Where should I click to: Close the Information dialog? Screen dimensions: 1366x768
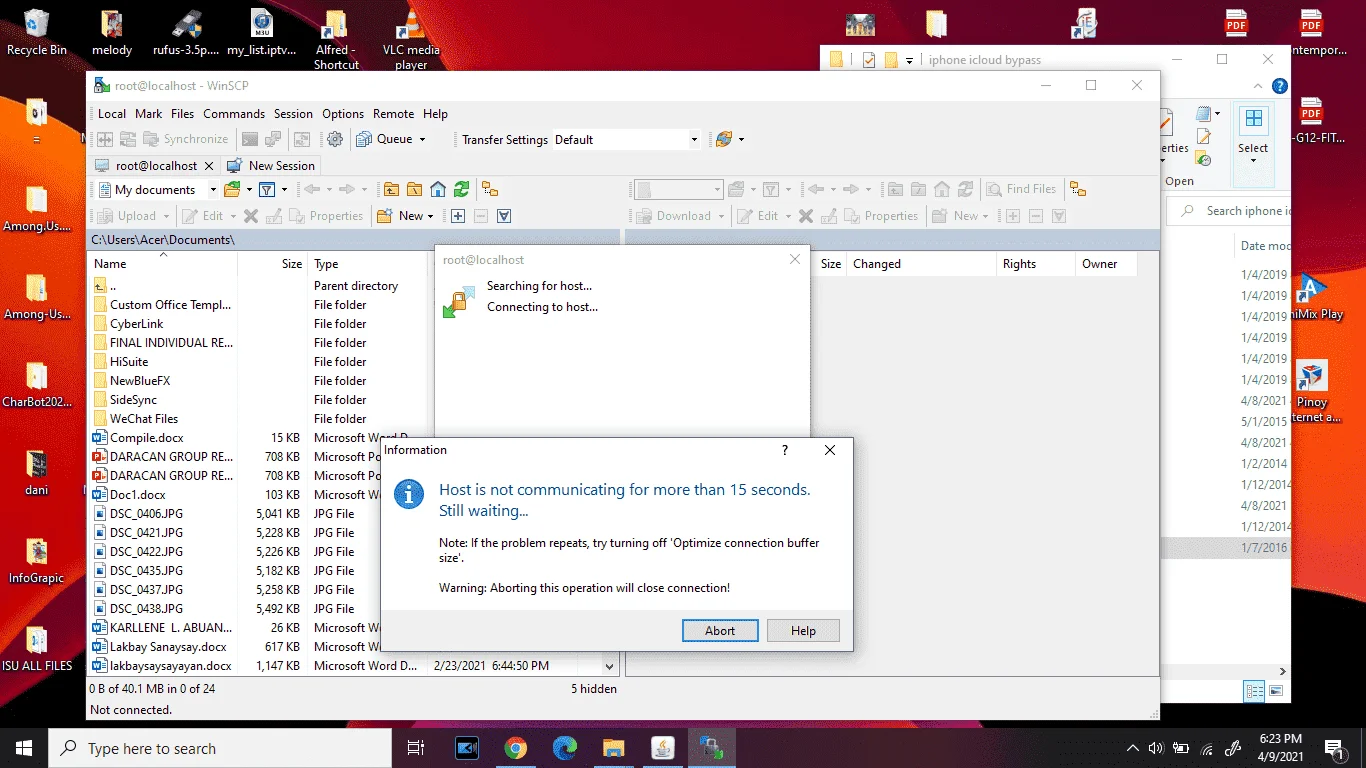click(x=830, y=450)
